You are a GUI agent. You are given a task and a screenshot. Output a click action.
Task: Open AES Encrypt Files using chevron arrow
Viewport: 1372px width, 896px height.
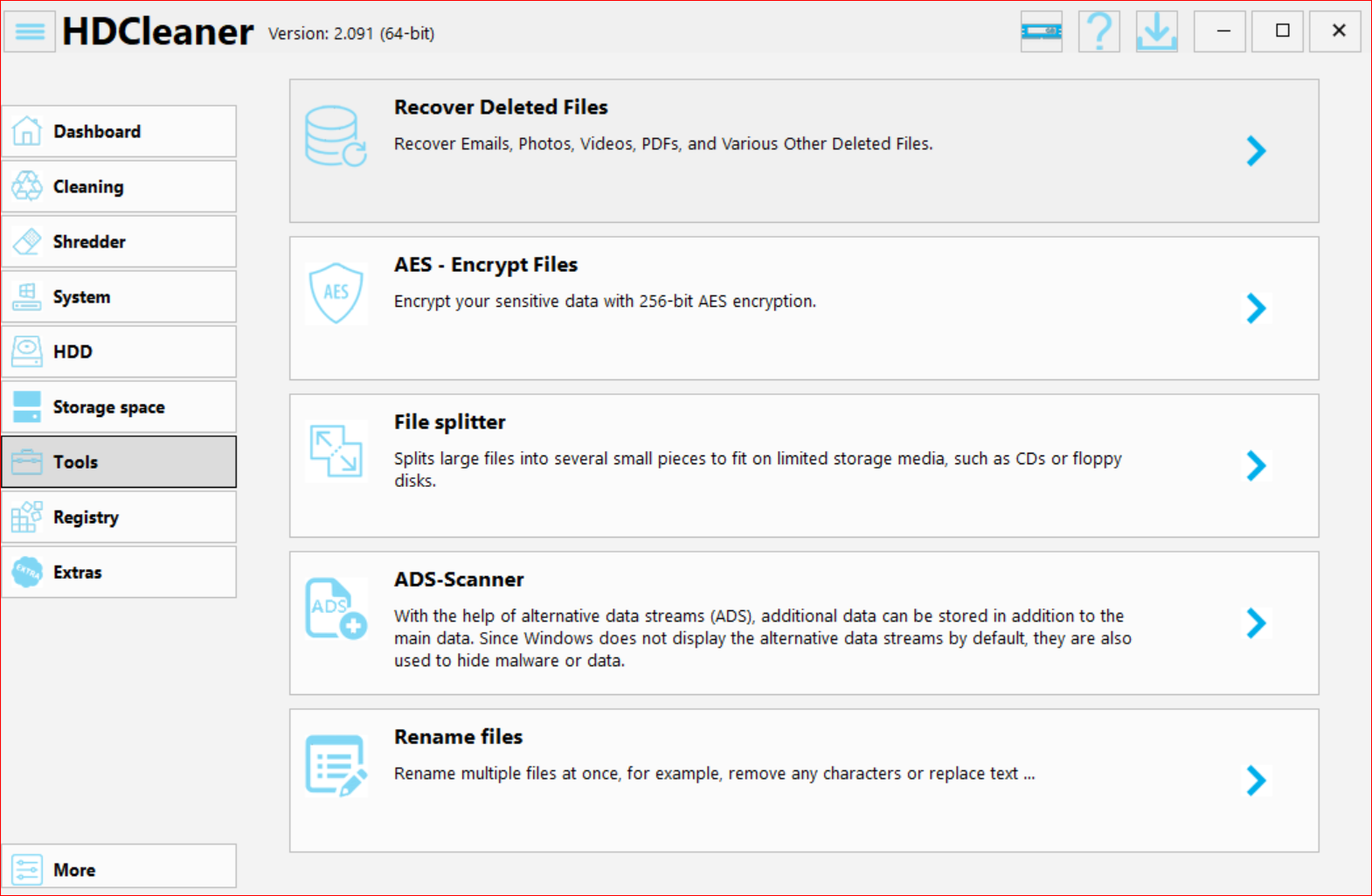click(x=1256, y=309)
